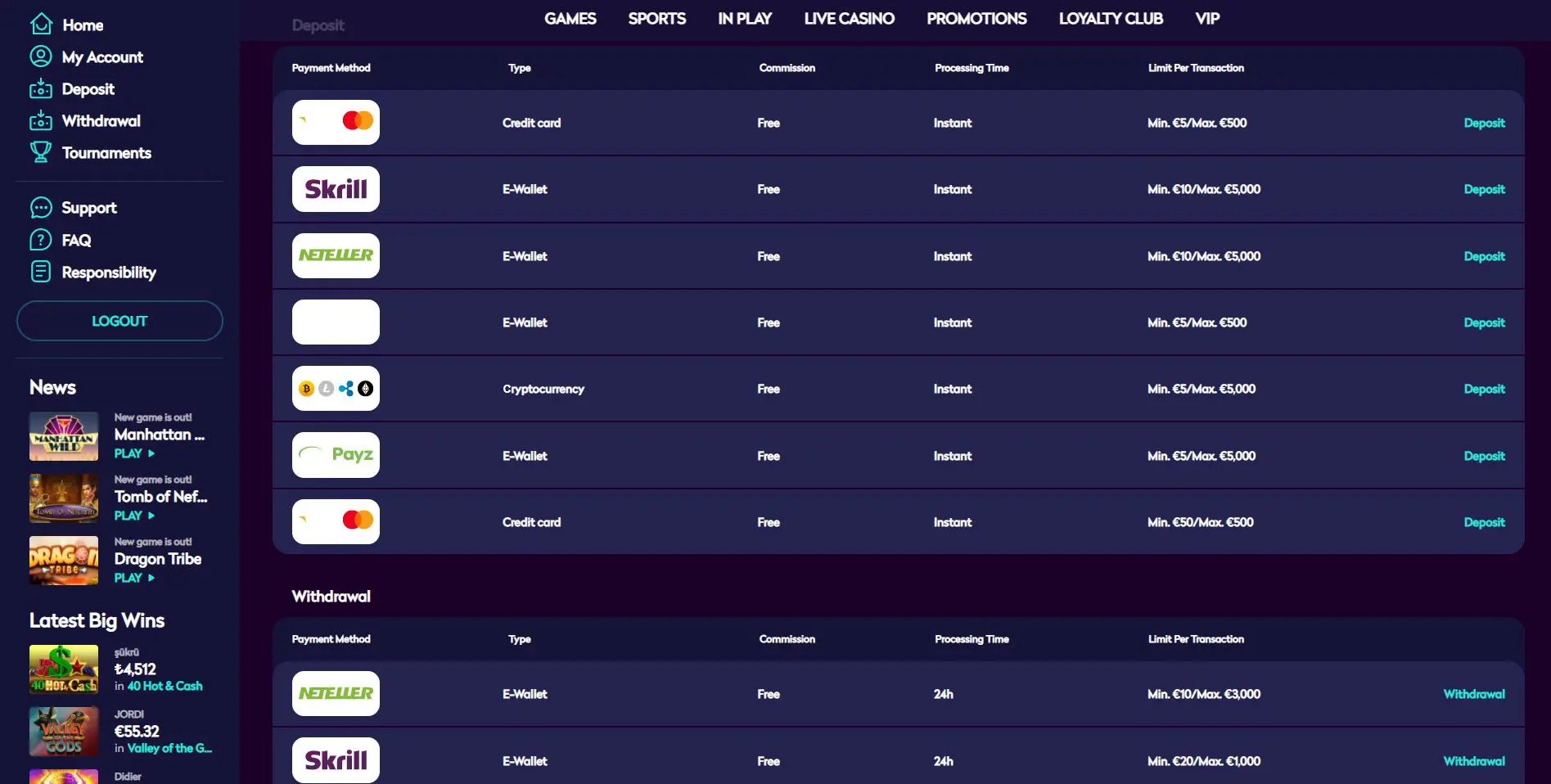Open the Responsibility sidebar link
This screenshot has width=1551, height=784.
click(109, 273)
